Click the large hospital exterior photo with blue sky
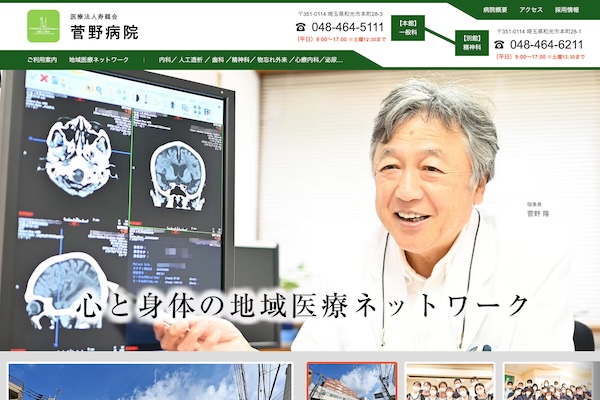600x400 pixels. pos(150,381)
